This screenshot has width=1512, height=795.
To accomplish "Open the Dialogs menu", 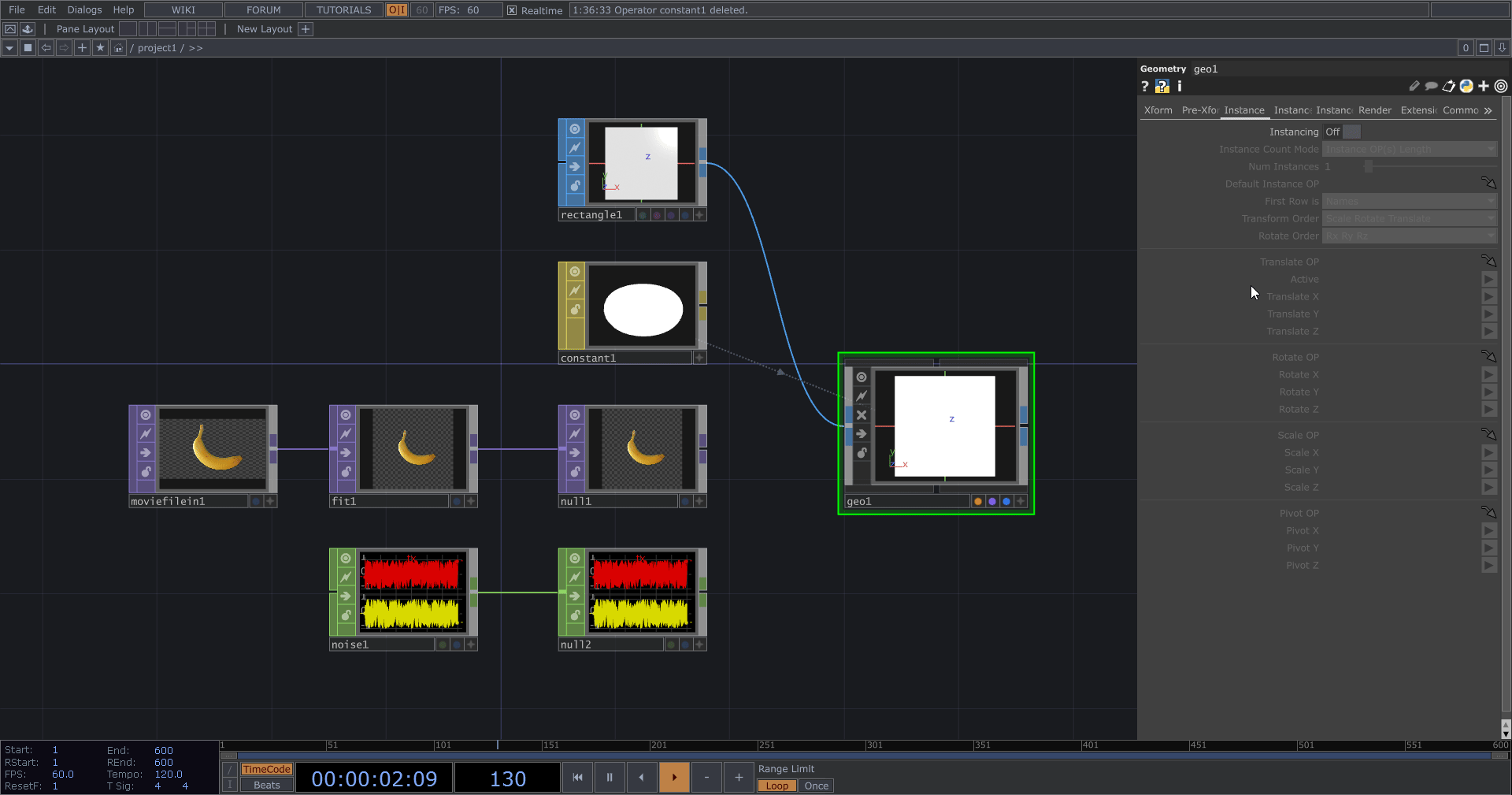I will pos(84,10).
